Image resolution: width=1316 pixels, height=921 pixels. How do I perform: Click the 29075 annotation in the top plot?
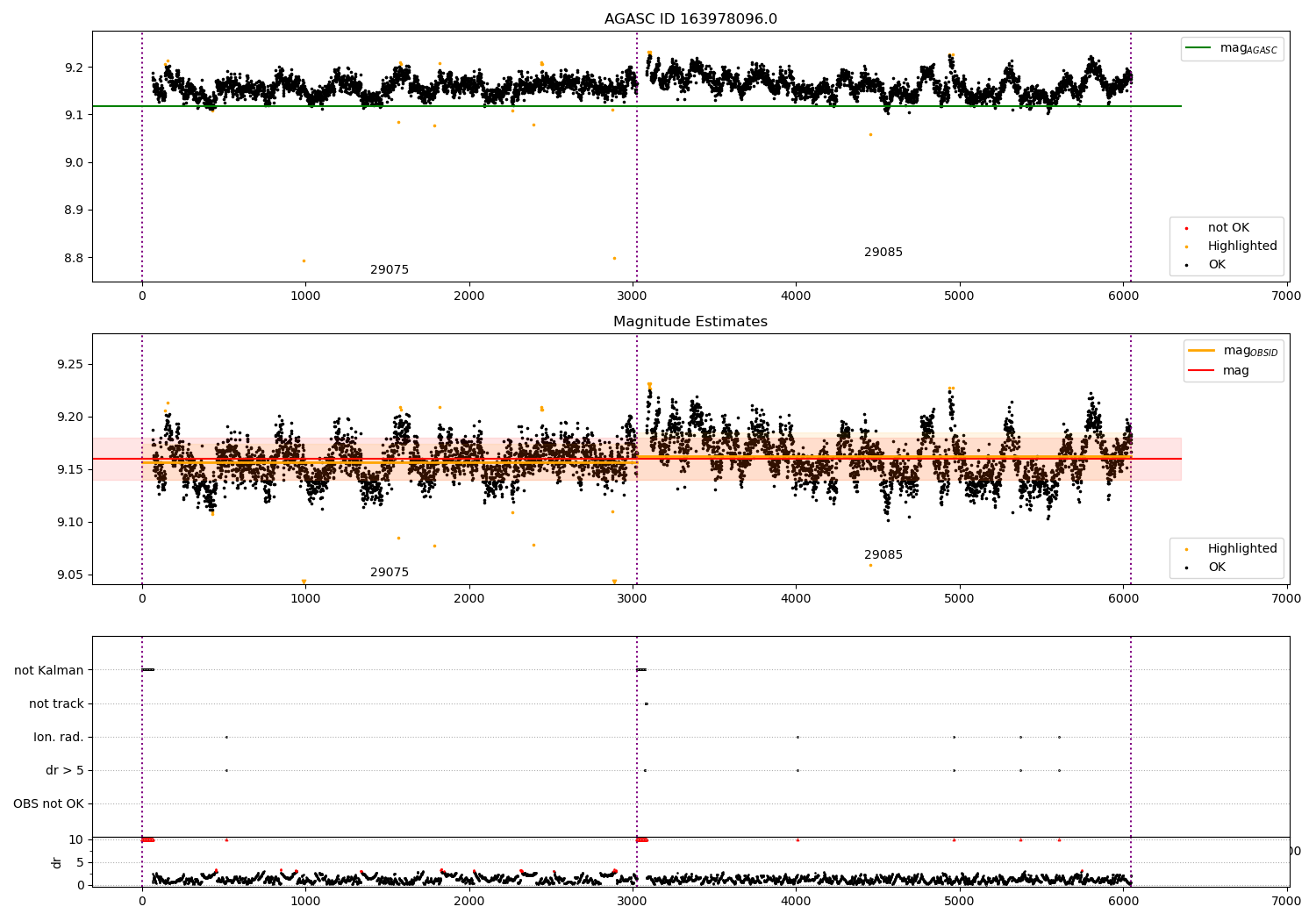tap(390, 270)
